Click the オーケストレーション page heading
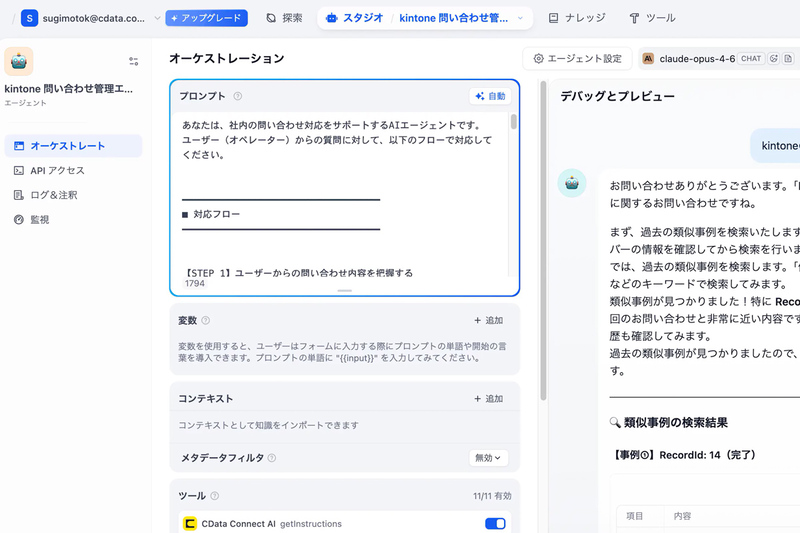The image size is (800, 533). pos(227,59)
